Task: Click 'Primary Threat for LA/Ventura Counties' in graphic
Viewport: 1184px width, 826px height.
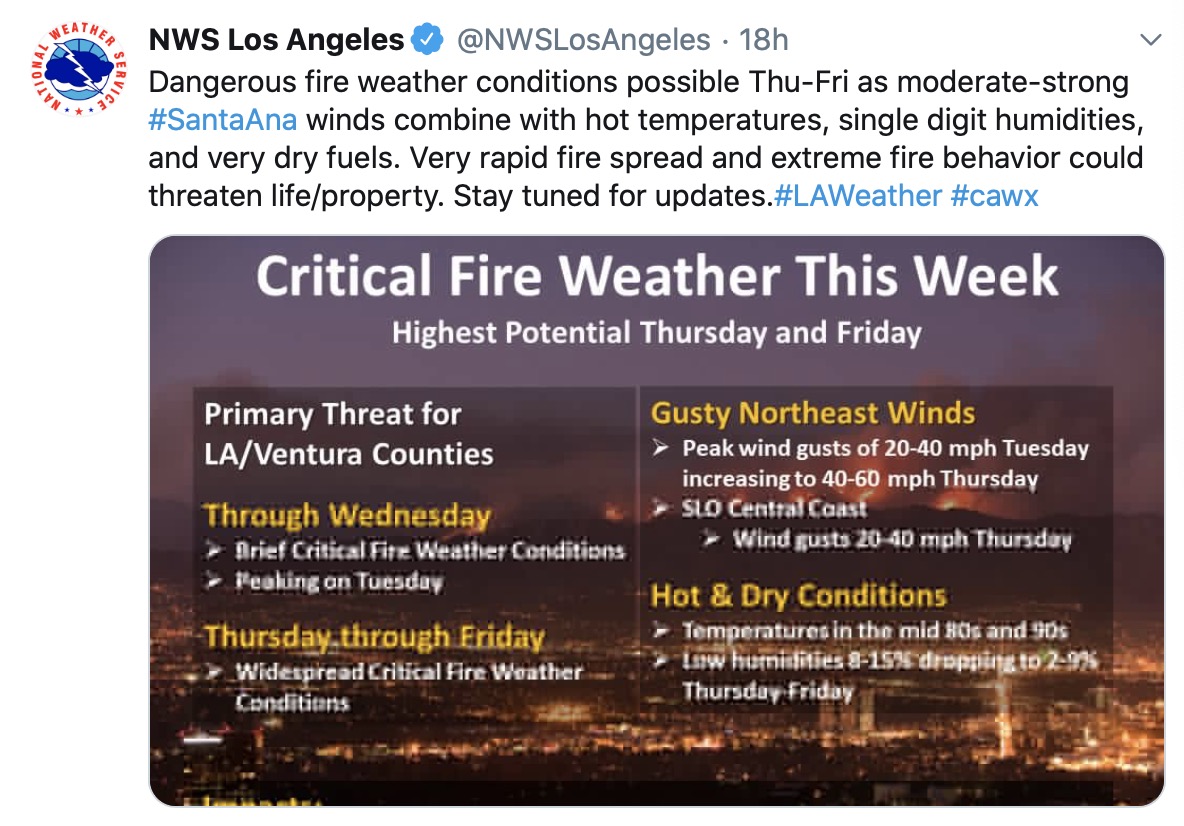Action: click(x=349, y=434)
